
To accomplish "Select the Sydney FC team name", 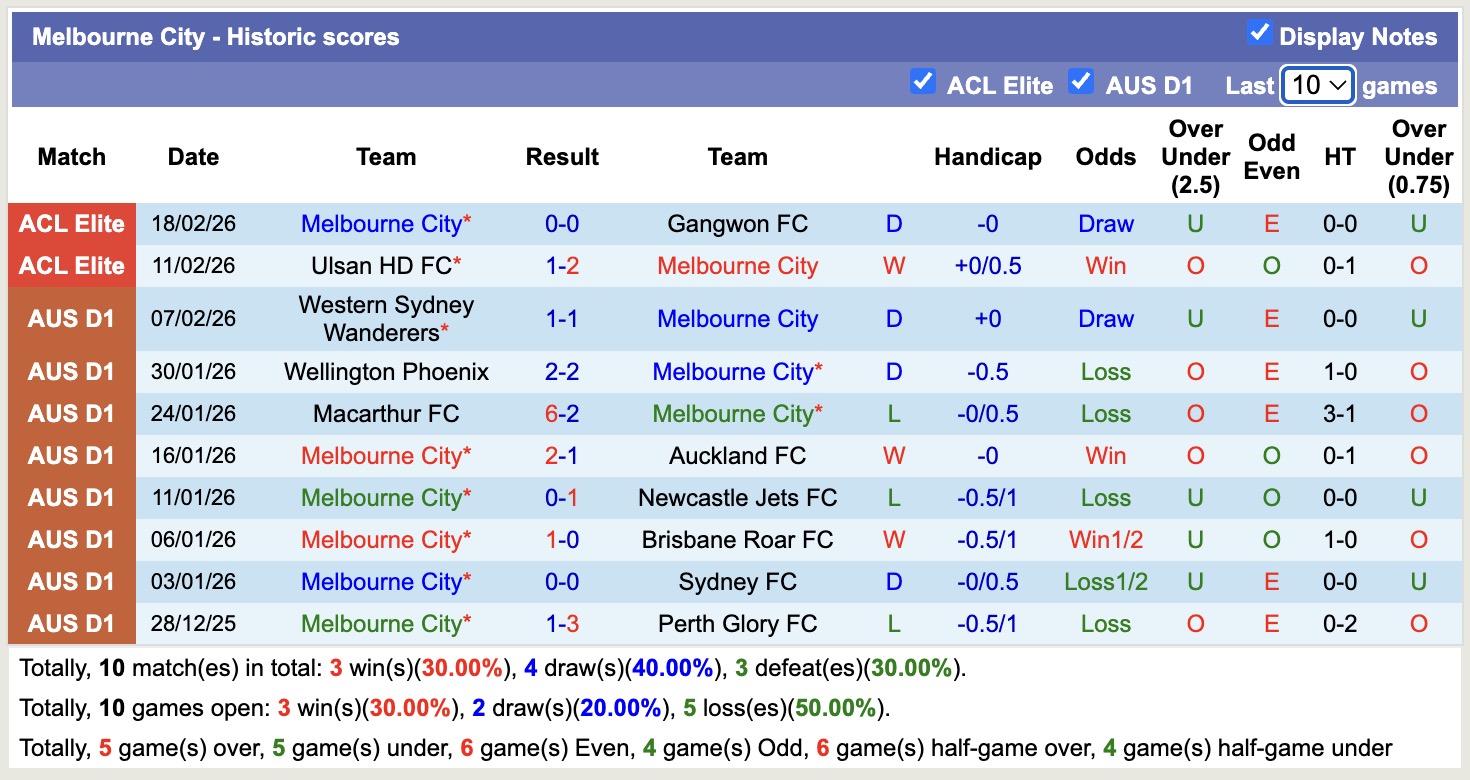I will click(737, 581).
